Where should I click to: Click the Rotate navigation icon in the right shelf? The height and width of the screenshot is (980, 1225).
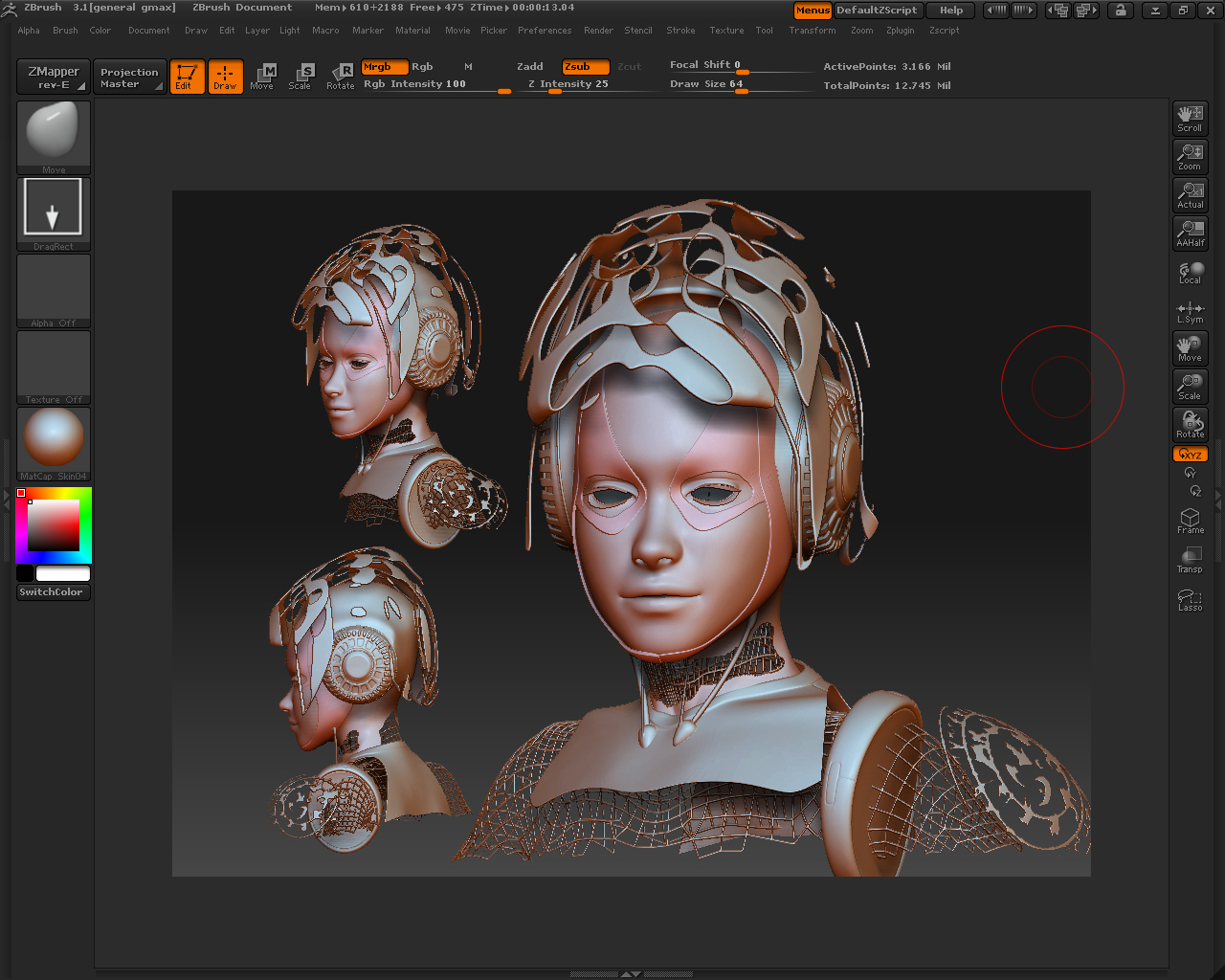coord(1190,425)
